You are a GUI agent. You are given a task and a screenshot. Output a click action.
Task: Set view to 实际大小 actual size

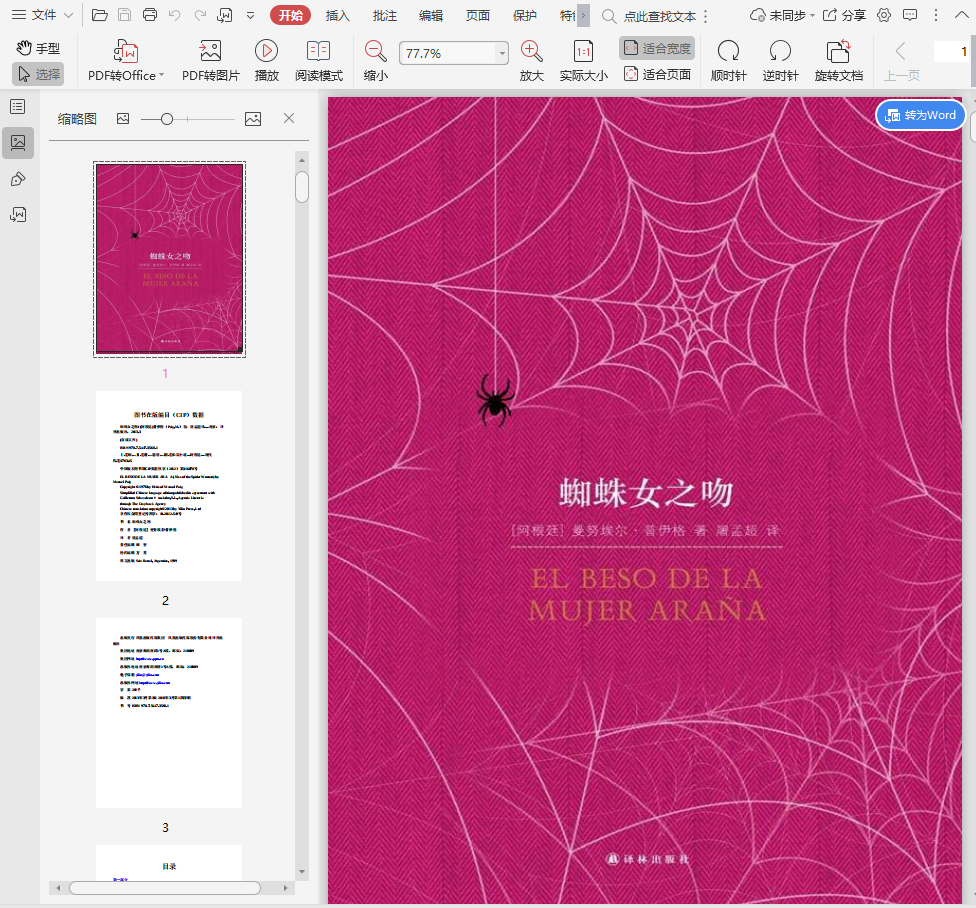(583, 61)
